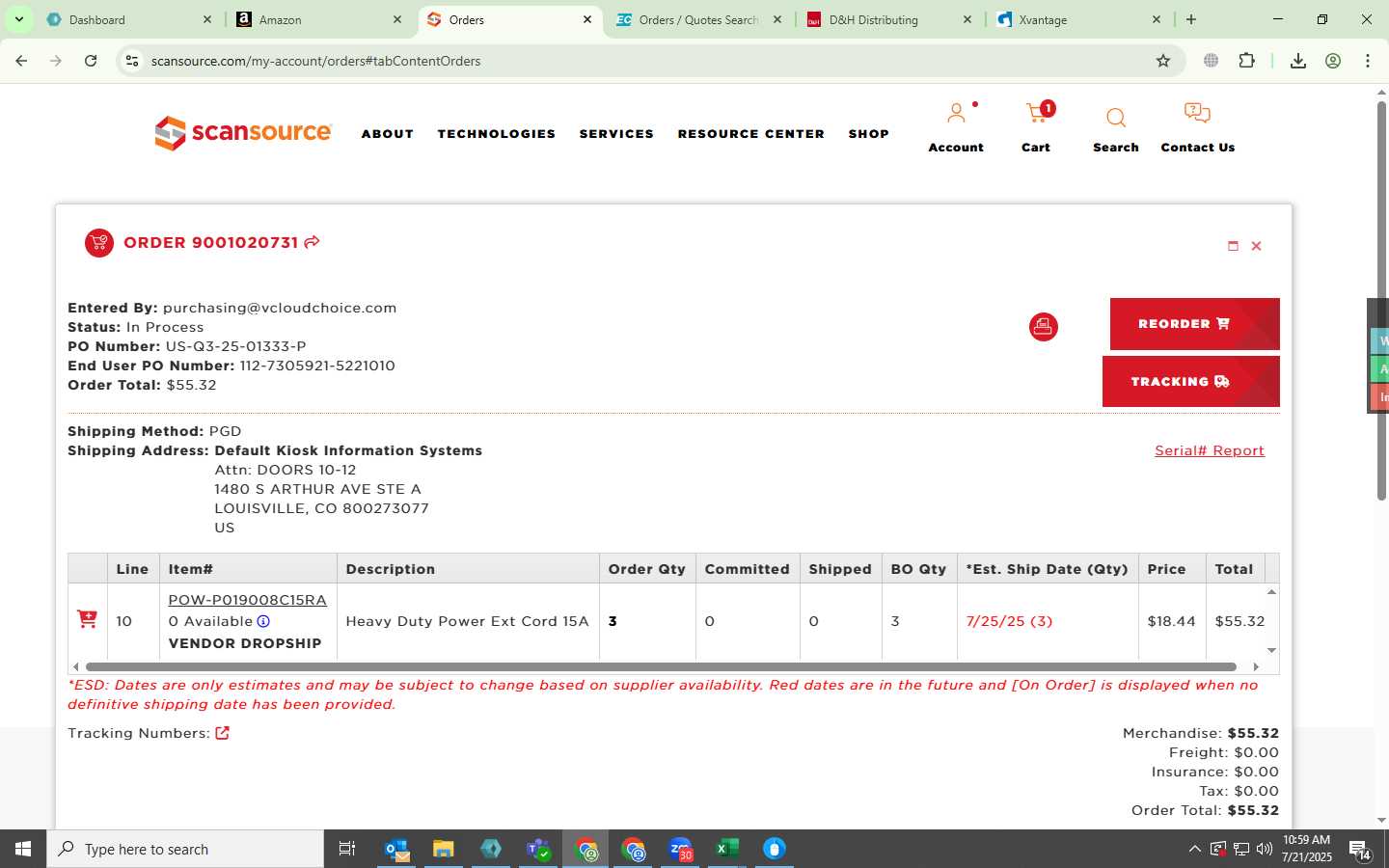Image resolution: width=1389 pixels, height=868 pixels.
Task: Open TECHNOLOGIES menu
Action: (x=497, y=134)
